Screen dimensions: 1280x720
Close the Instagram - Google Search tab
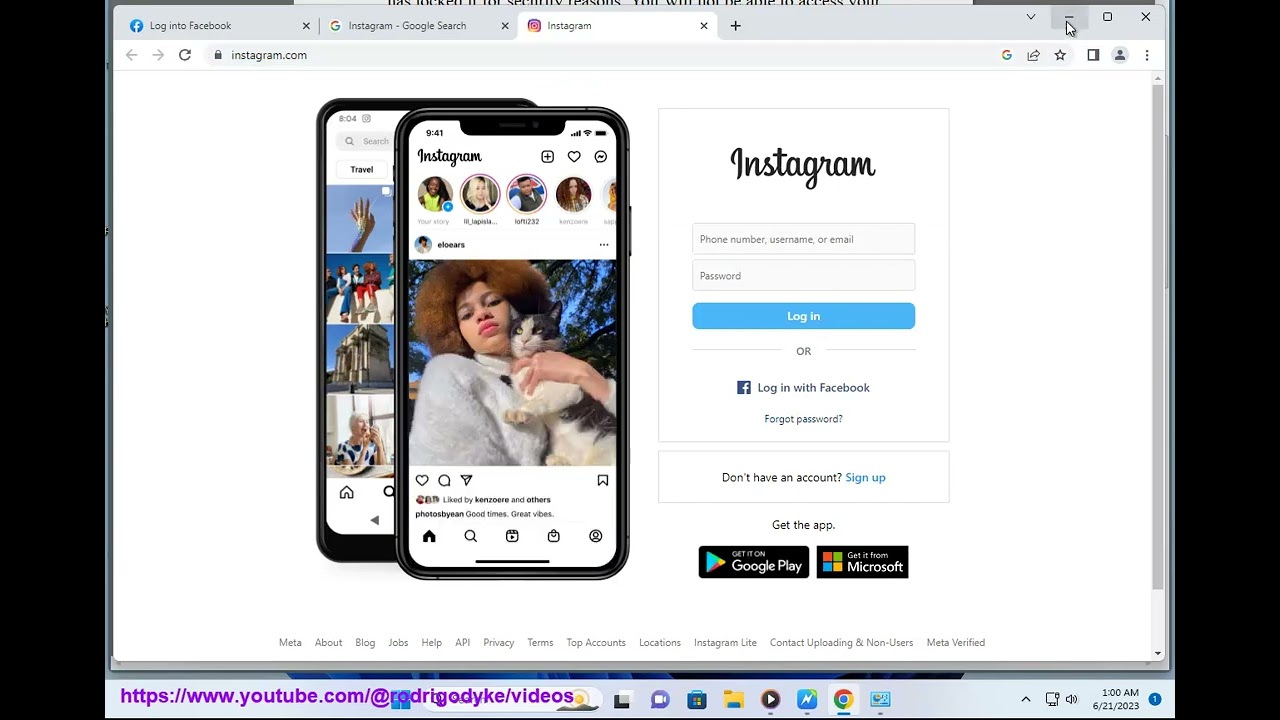(x=505, y=26)
